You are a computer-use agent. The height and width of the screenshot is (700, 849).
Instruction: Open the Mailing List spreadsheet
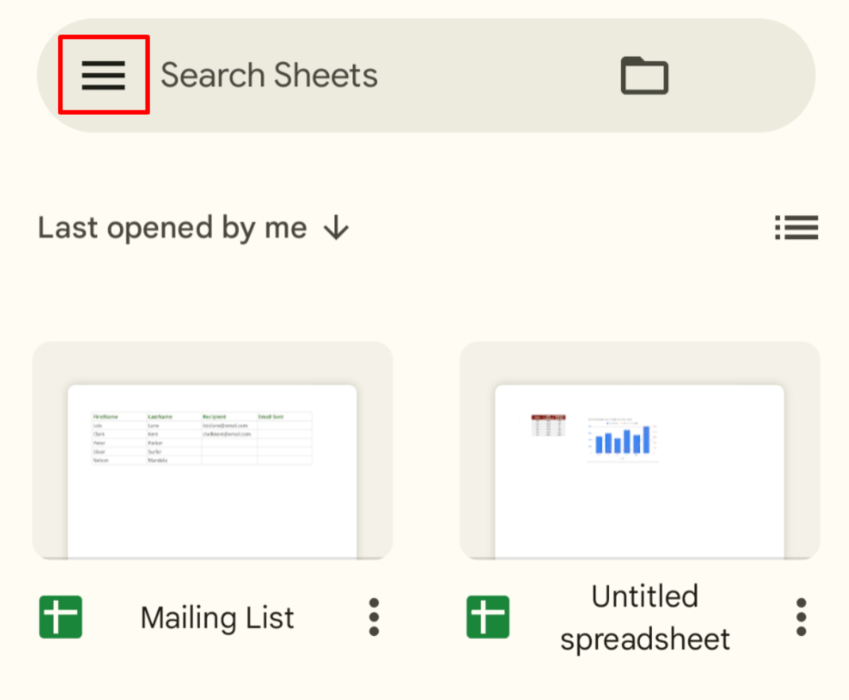point(212,449)
